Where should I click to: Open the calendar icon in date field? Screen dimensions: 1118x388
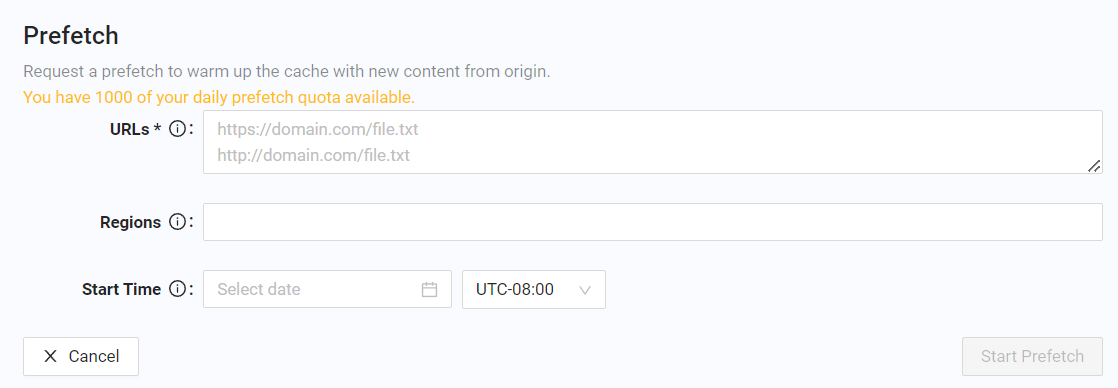(429, 290)
